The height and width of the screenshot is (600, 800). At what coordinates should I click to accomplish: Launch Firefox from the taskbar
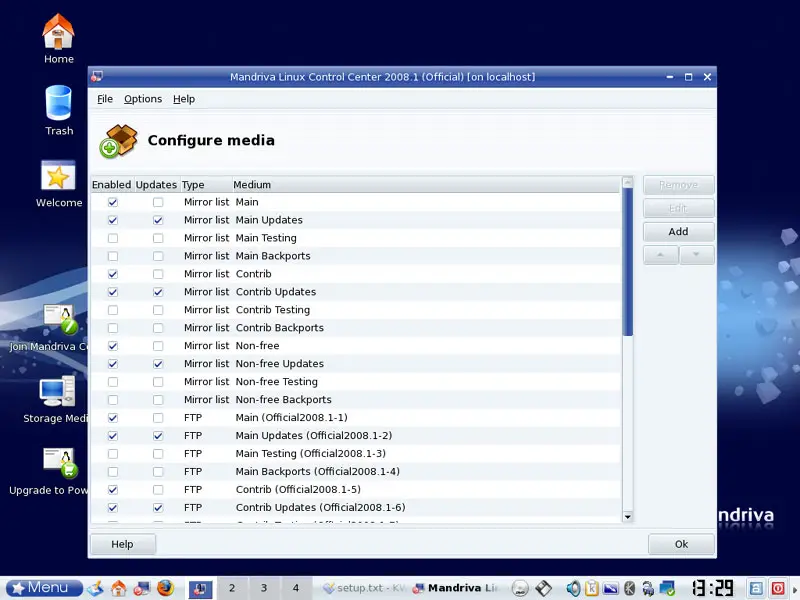[165, 588]
